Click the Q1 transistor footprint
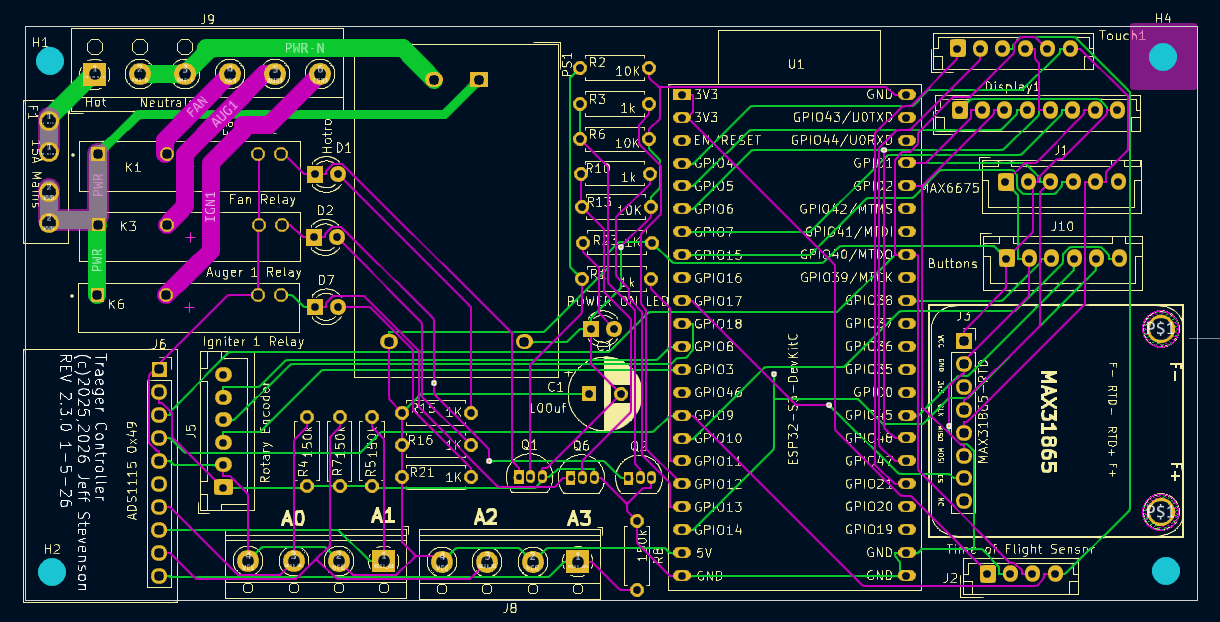1220x622 pixels. point(529,475)
